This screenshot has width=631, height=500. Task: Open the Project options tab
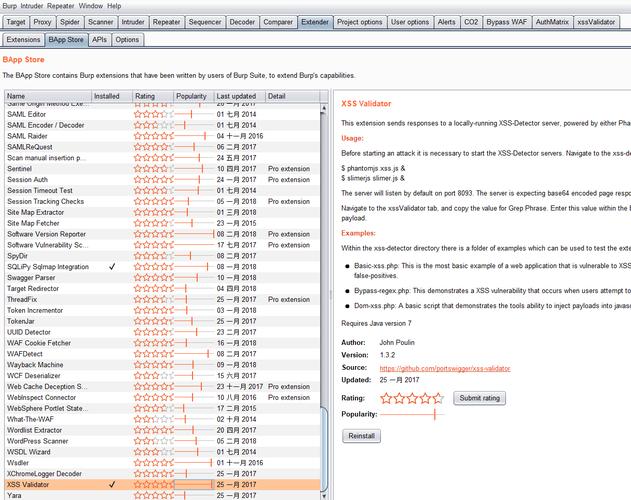coord(359,22)
